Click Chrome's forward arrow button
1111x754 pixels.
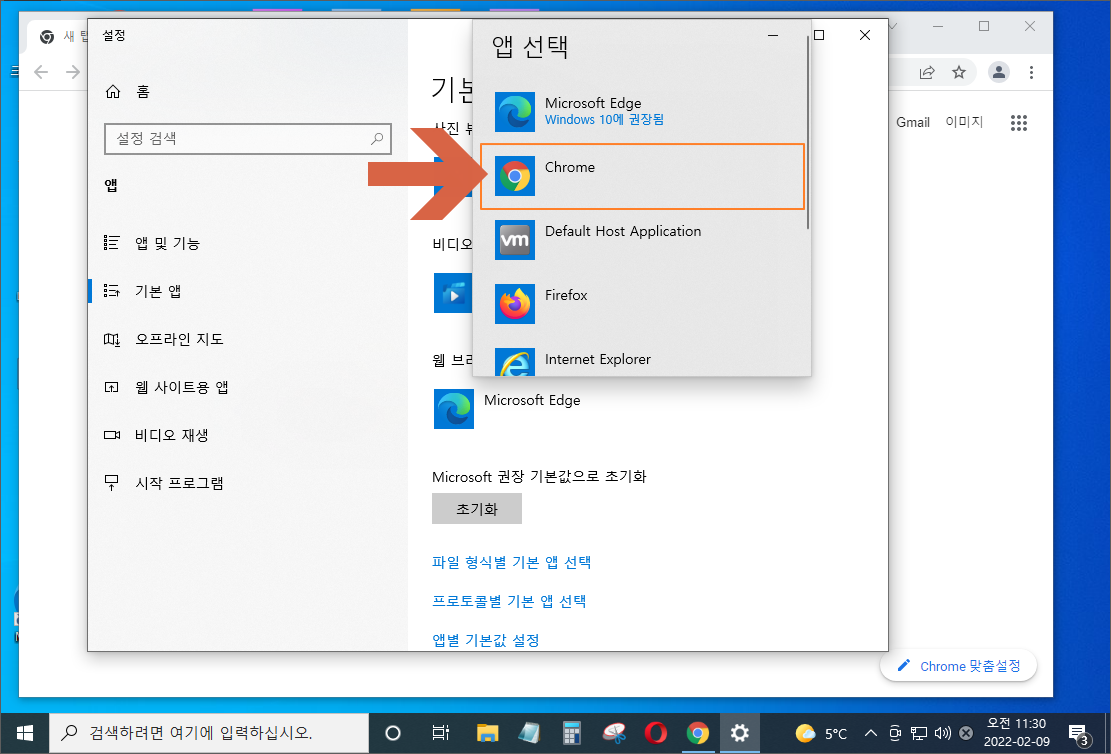click(72, 72)
